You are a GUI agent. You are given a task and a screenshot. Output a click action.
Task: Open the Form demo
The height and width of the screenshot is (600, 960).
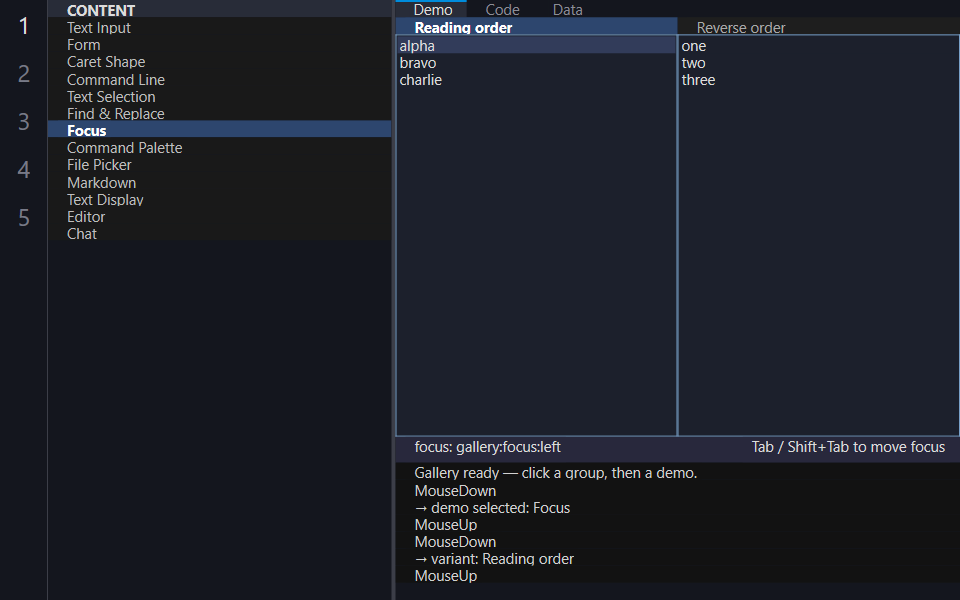(x=219, y=45)
